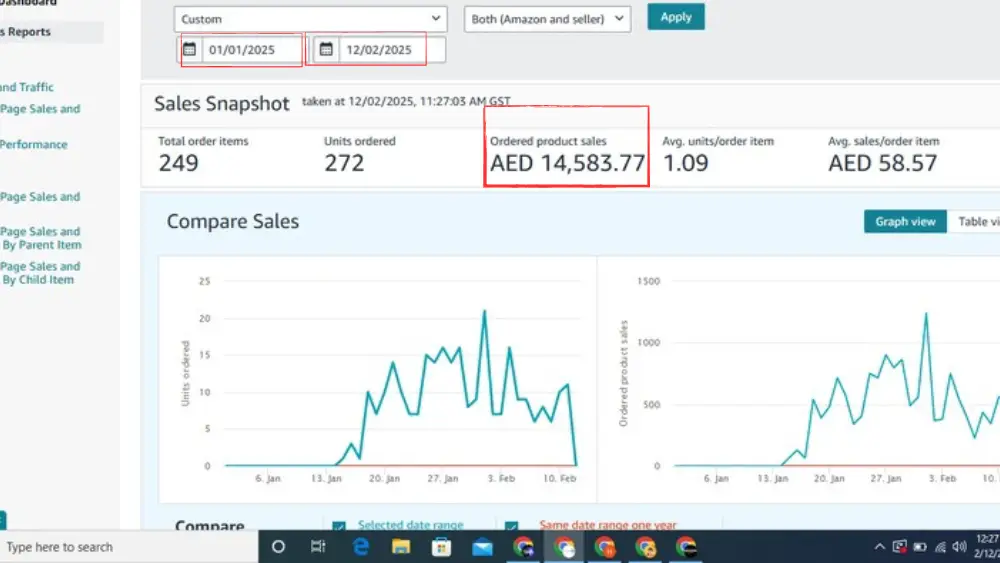
Task: Show hidden system tray icons
Action: 879,547
